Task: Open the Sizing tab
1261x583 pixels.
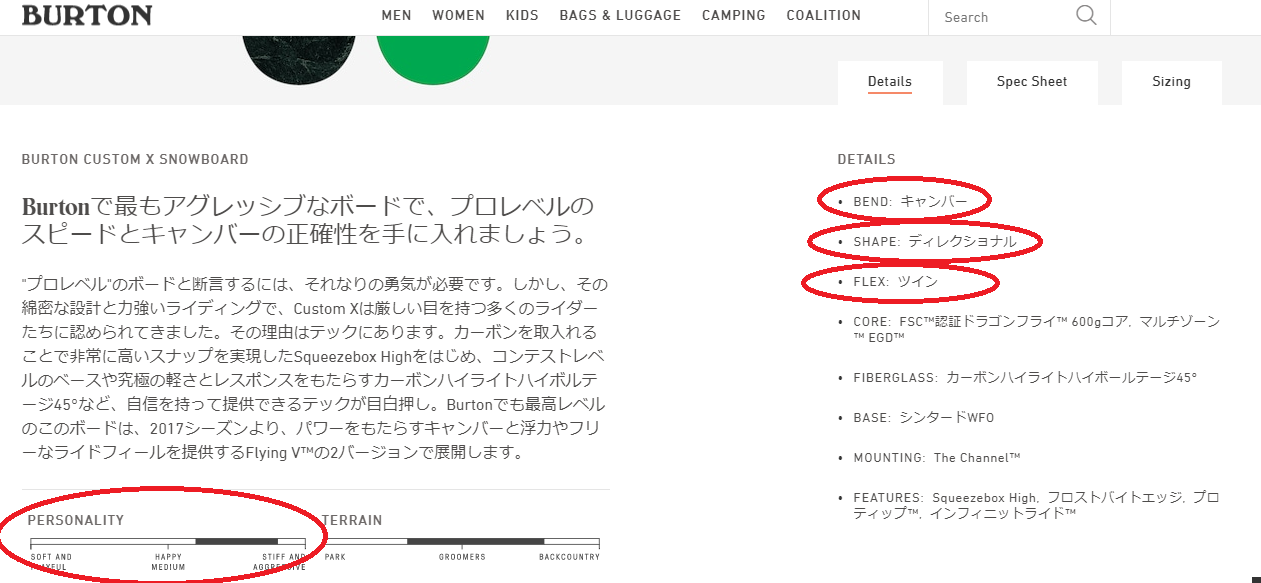Action: pos(1171,82)
